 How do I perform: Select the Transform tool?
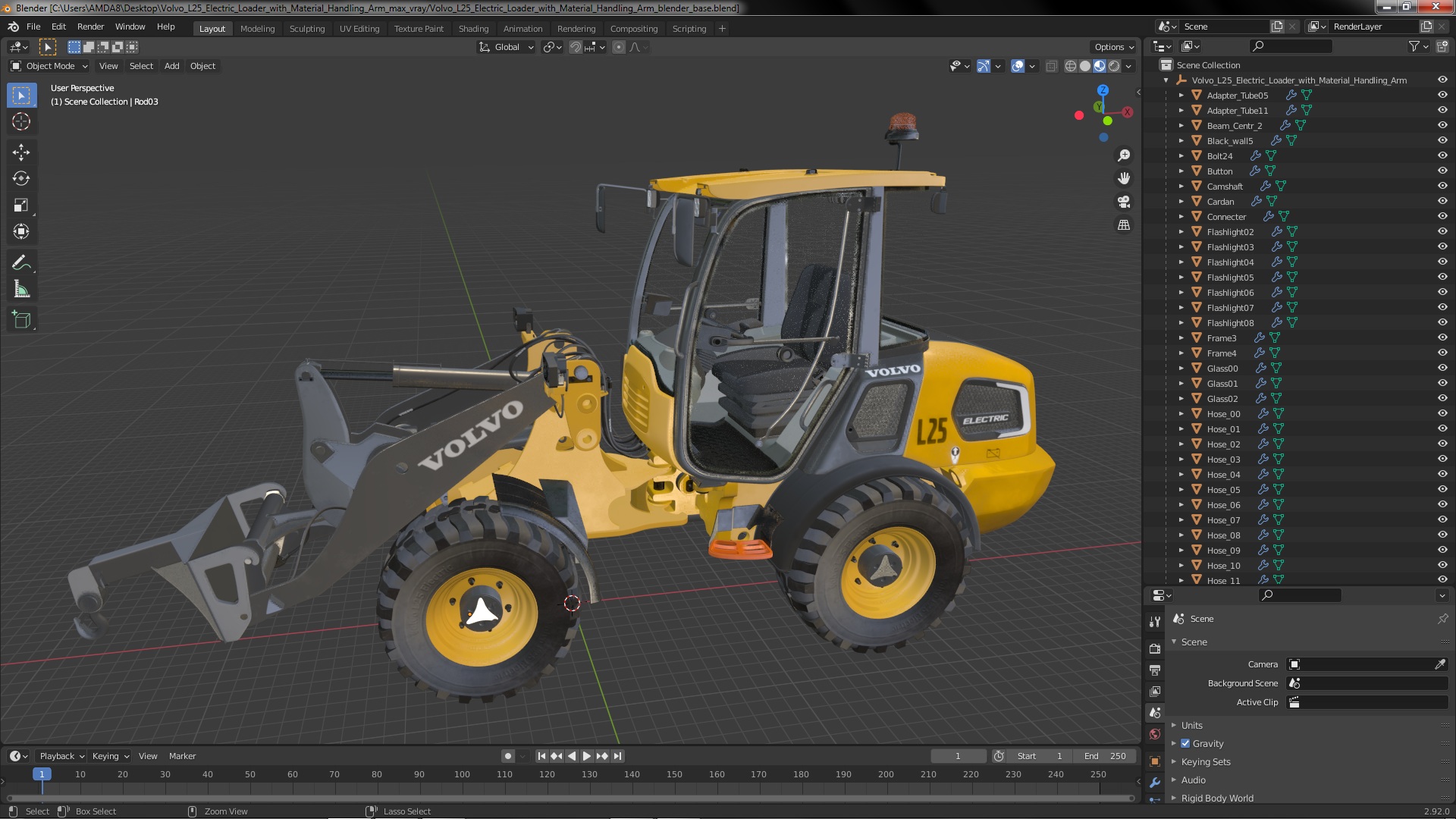[x=21, y=232]
